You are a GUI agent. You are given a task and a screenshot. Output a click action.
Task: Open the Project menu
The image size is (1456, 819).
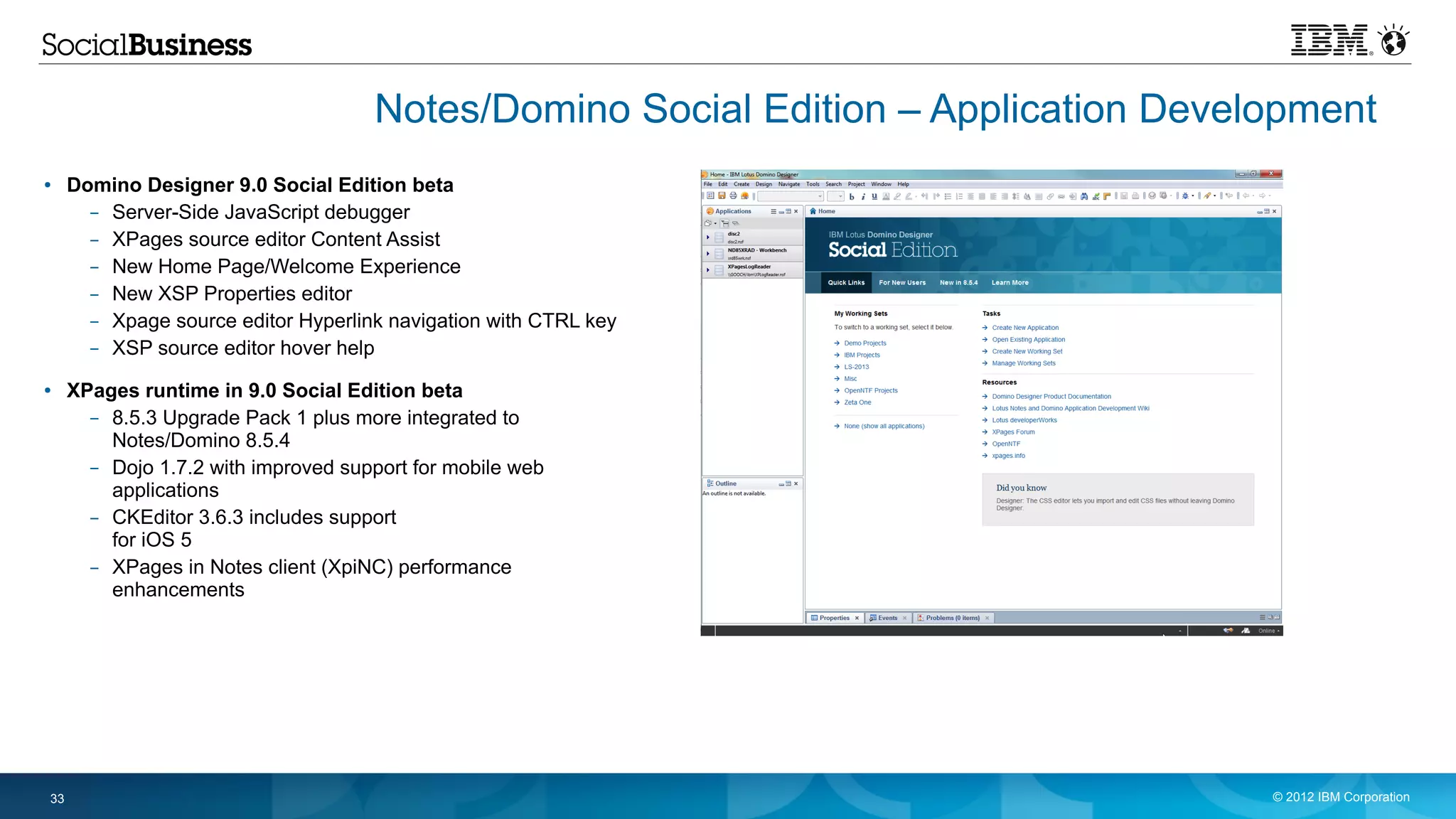click(x=857, y=184)
